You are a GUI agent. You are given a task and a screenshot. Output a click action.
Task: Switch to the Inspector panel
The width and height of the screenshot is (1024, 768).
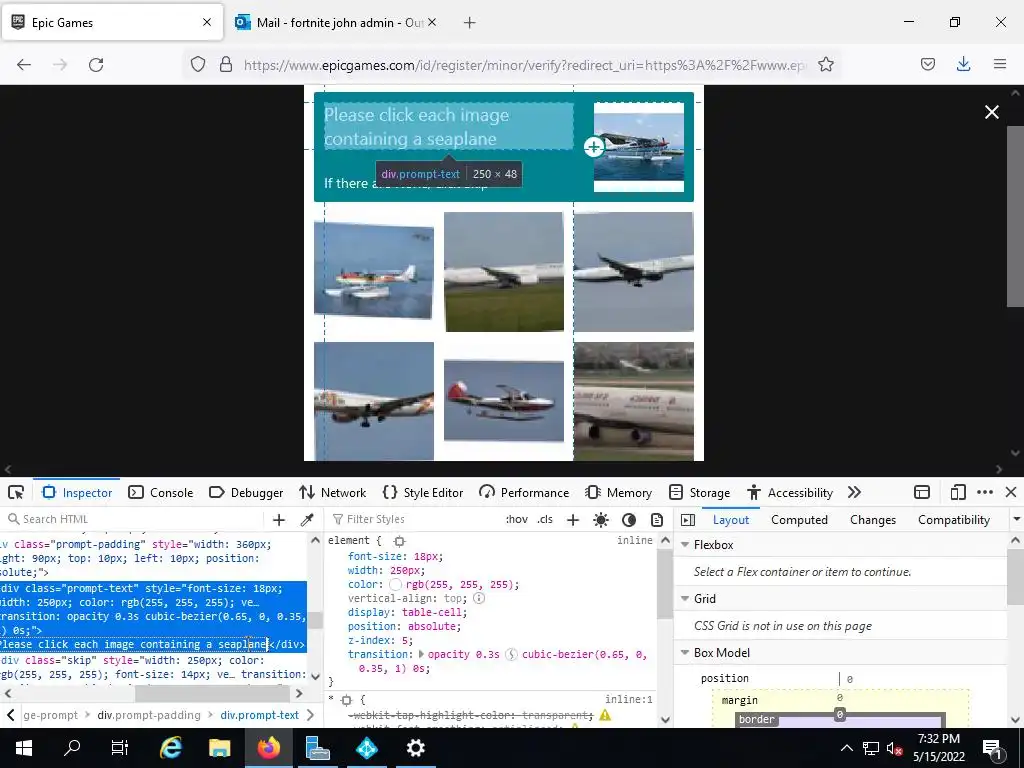pyautogui.click(x=78, y=492)
